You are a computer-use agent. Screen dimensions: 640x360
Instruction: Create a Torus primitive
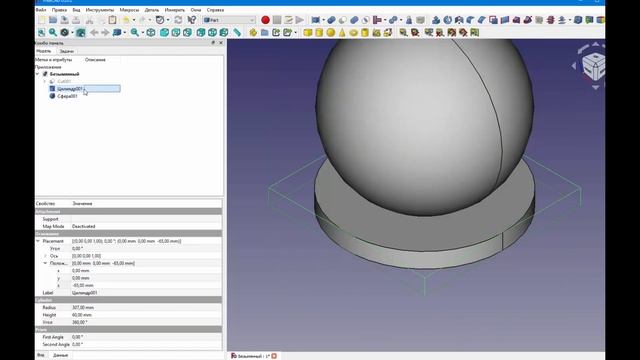(x=353, y=33)
